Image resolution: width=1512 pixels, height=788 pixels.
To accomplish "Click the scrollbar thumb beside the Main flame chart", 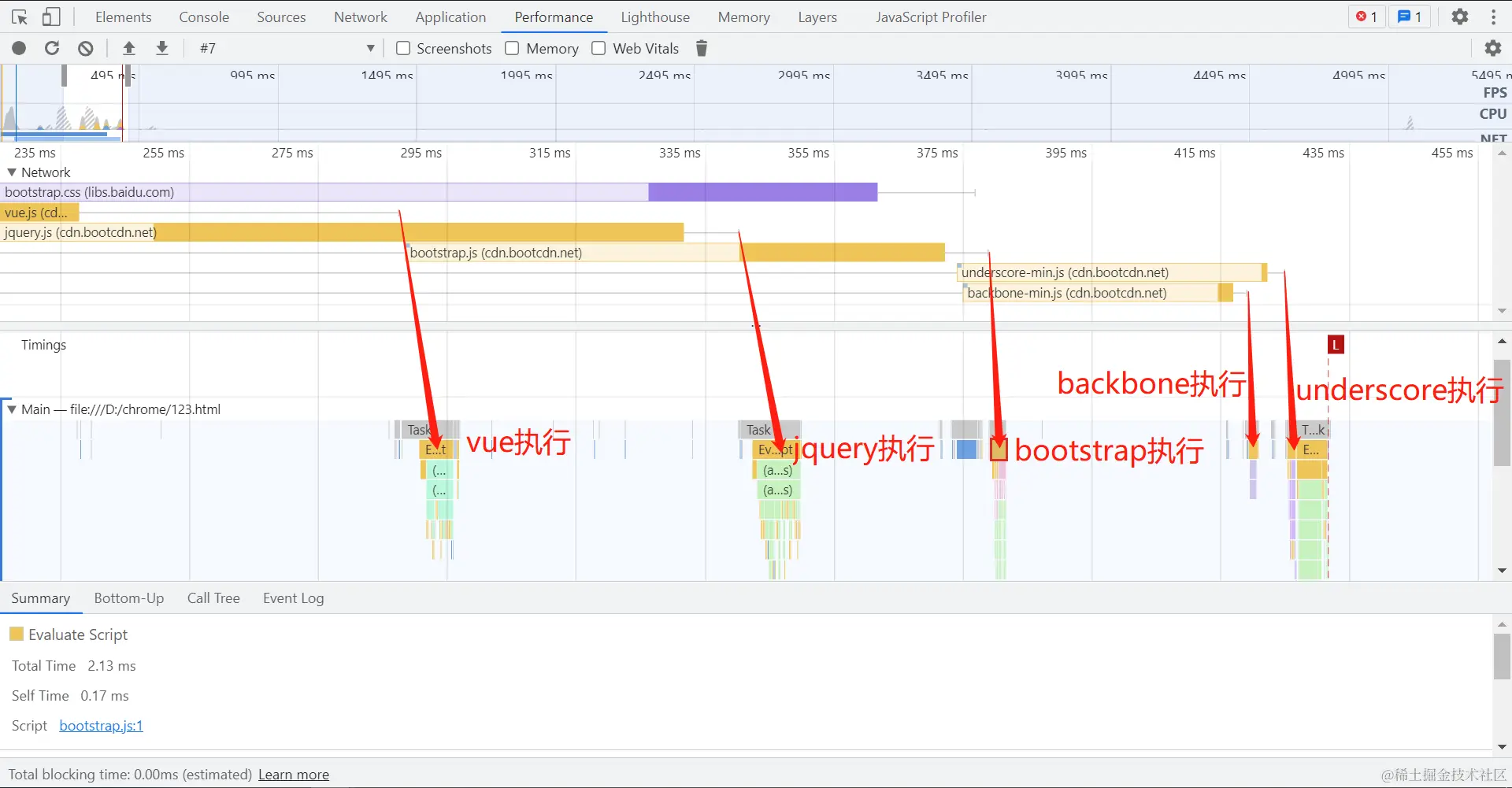I will (1502, 412).
